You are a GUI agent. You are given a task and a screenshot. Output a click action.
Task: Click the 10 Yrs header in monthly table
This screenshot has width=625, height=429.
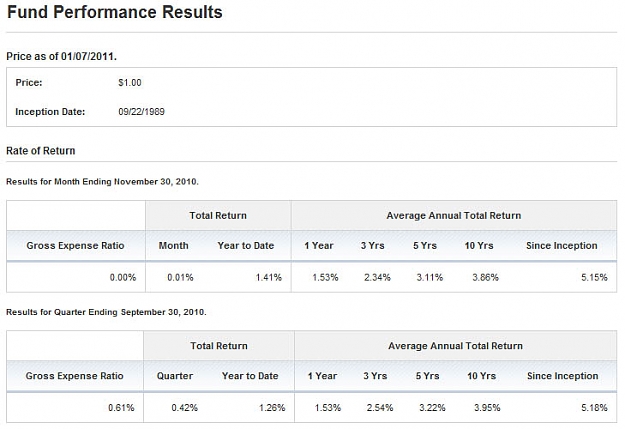[479, 246]
